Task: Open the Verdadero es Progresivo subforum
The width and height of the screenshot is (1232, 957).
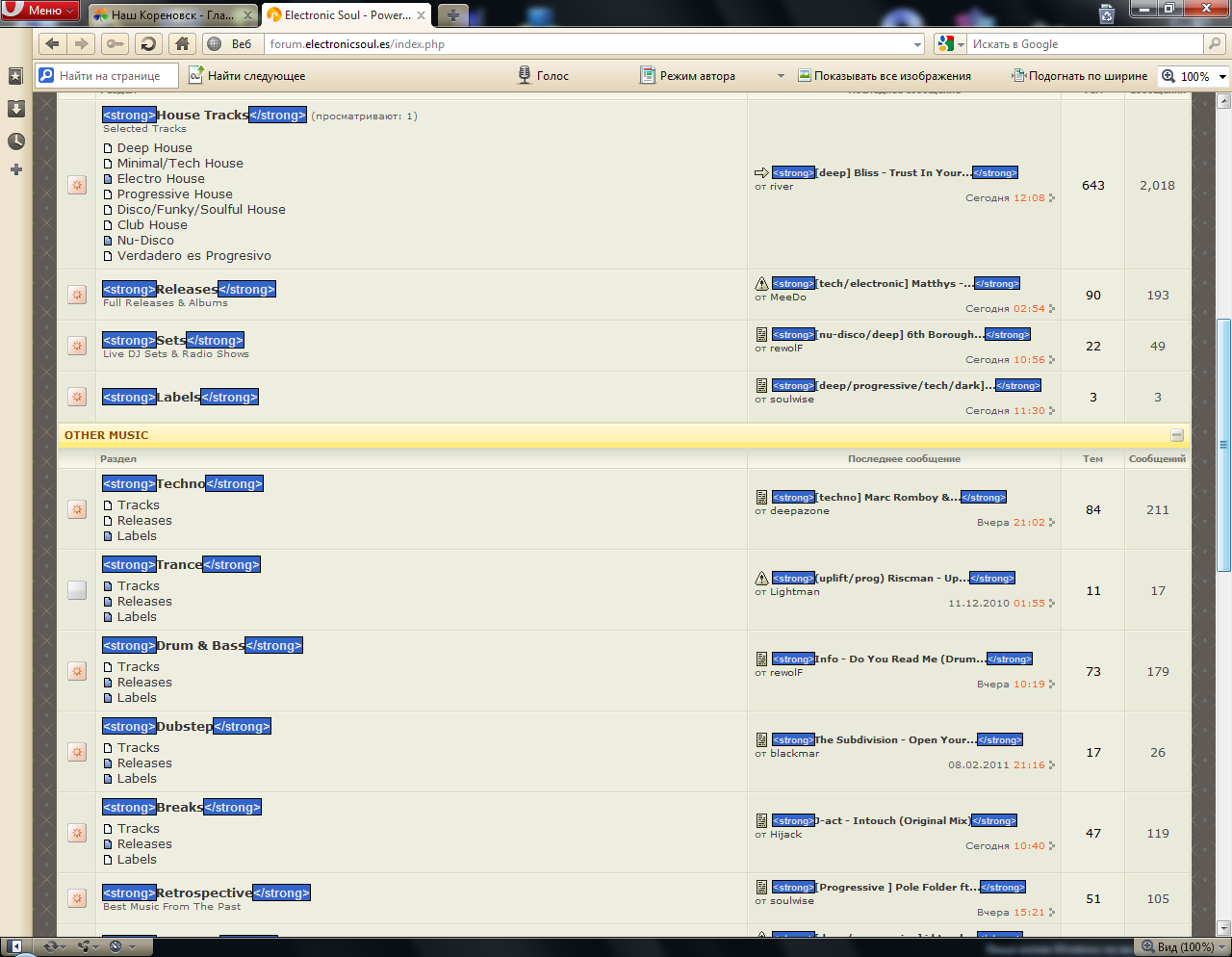Action: (x=194, y=256)
